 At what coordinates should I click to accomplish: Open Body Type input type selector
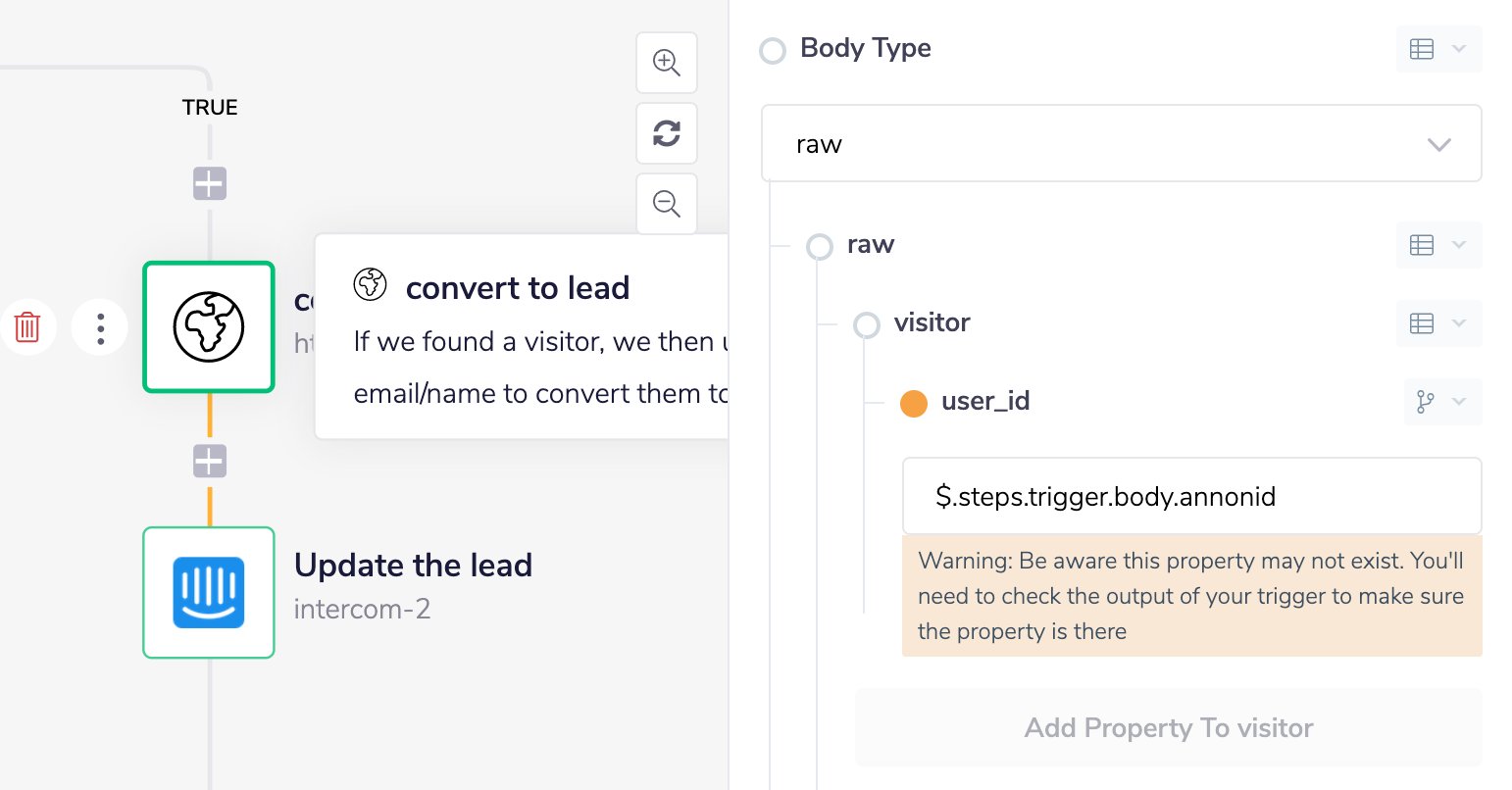tap(1438, 49)
